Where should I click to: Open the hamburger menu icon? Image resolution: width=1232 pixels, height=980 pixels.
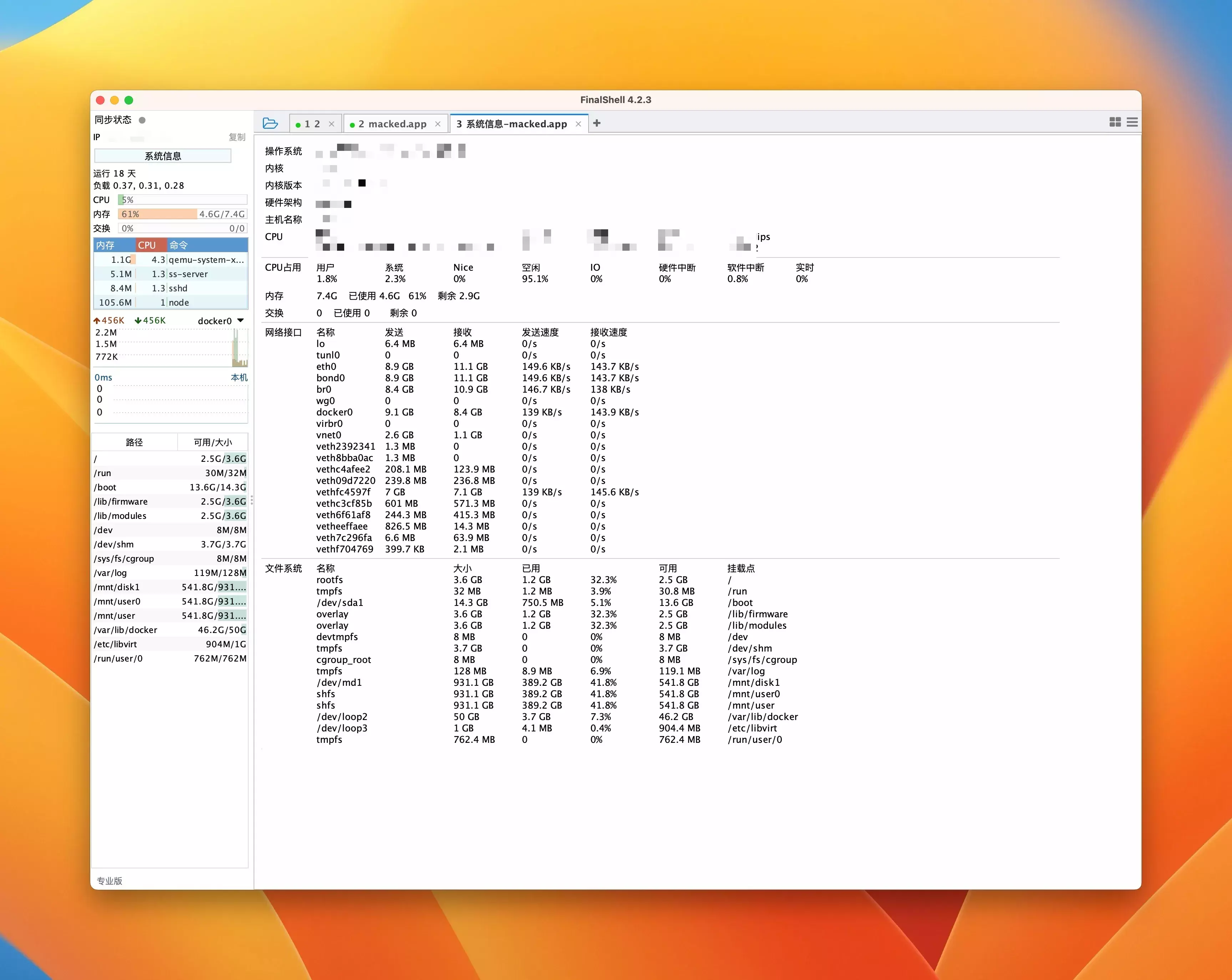tap(1132, 122)
